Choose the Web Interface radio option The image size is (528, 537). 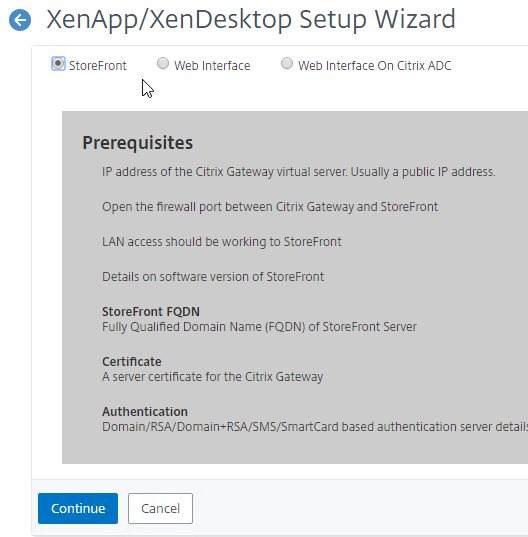(163, 63)
